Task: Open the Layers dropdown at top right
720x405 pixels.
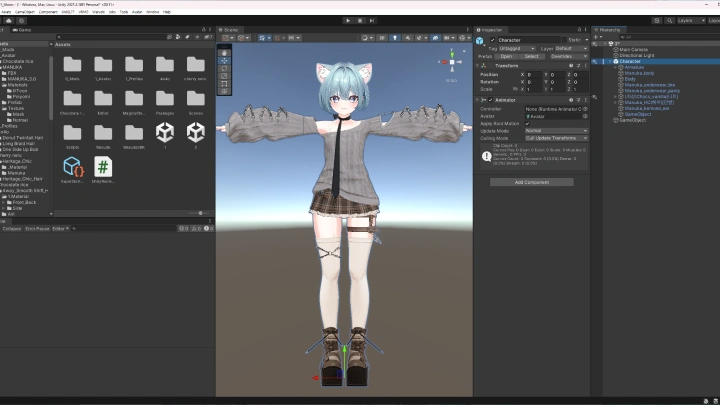Action: 691,21
